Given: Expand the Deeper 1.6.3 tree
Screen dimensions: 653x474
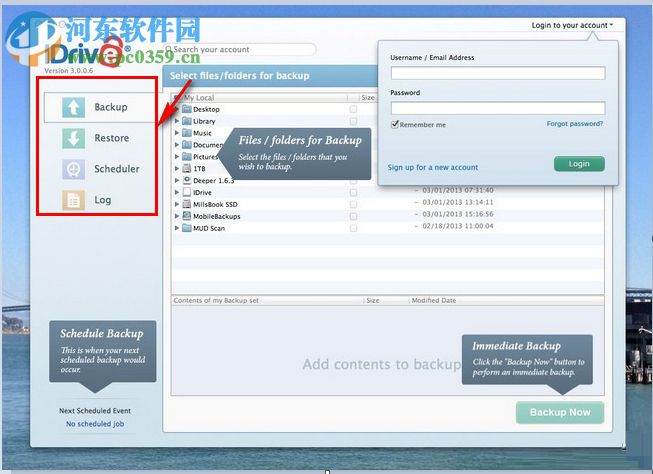Looking at the screenshot, I should (177, 180).
